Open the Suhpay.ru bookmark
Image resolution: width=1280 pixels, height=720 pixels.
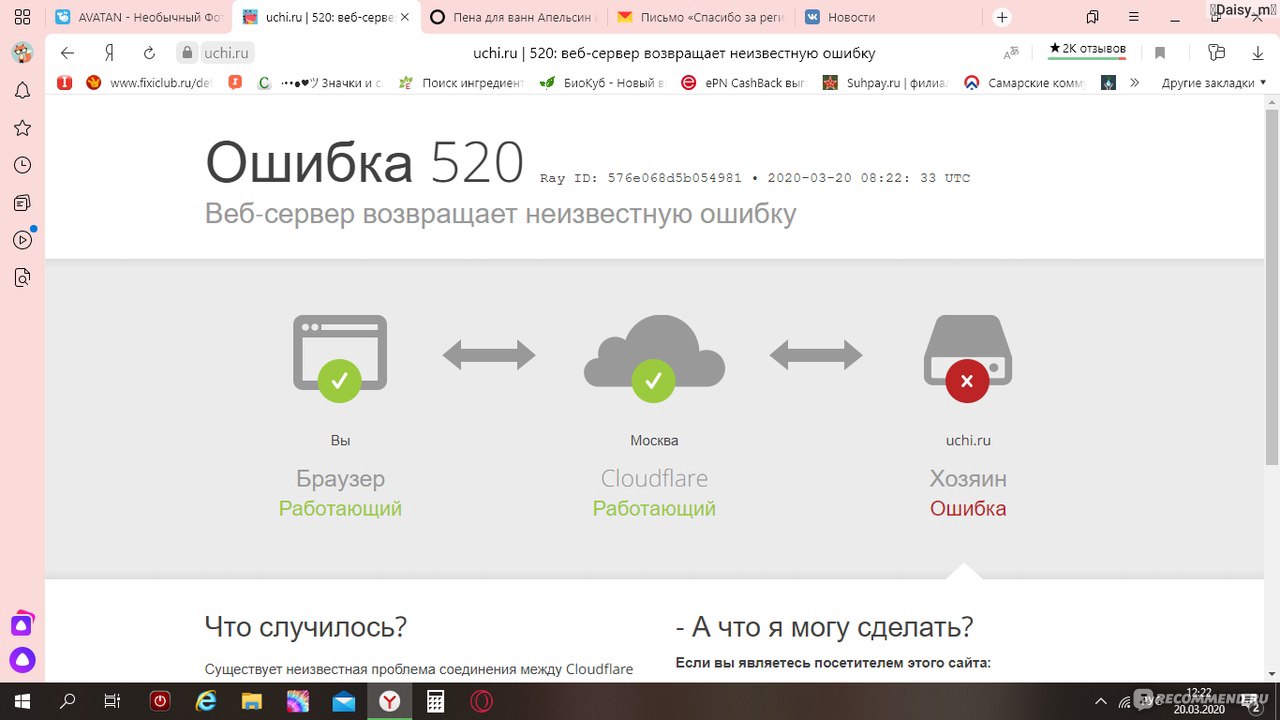885,83
